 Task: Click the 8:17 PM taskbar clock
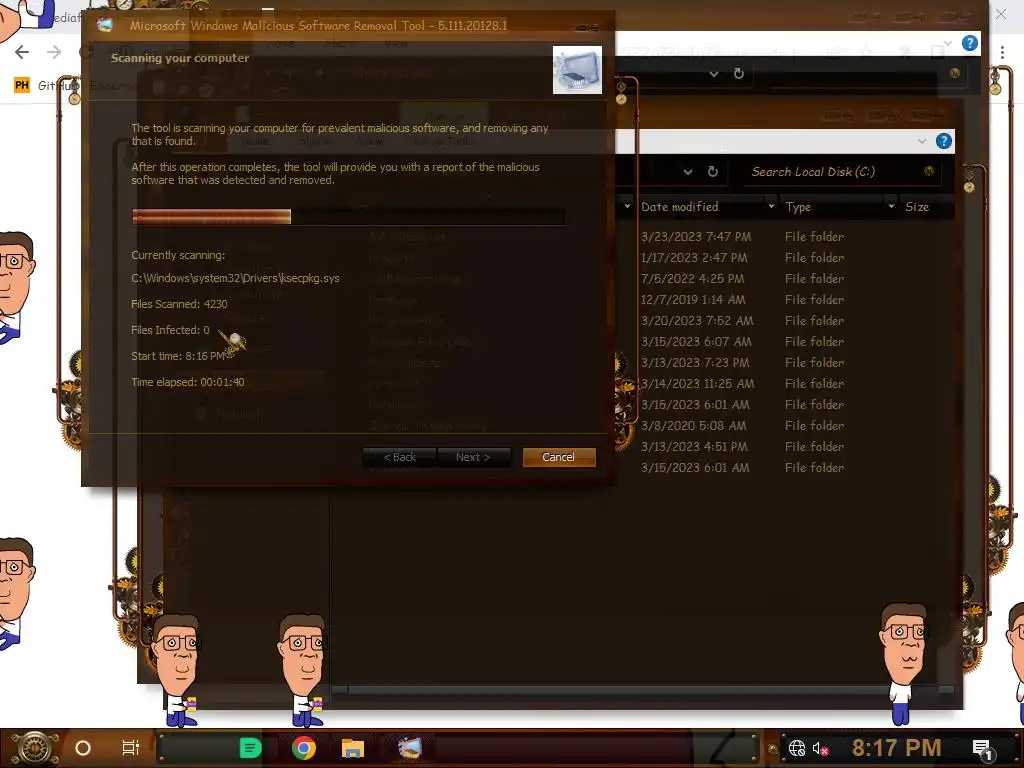click(x=896, y=748)
